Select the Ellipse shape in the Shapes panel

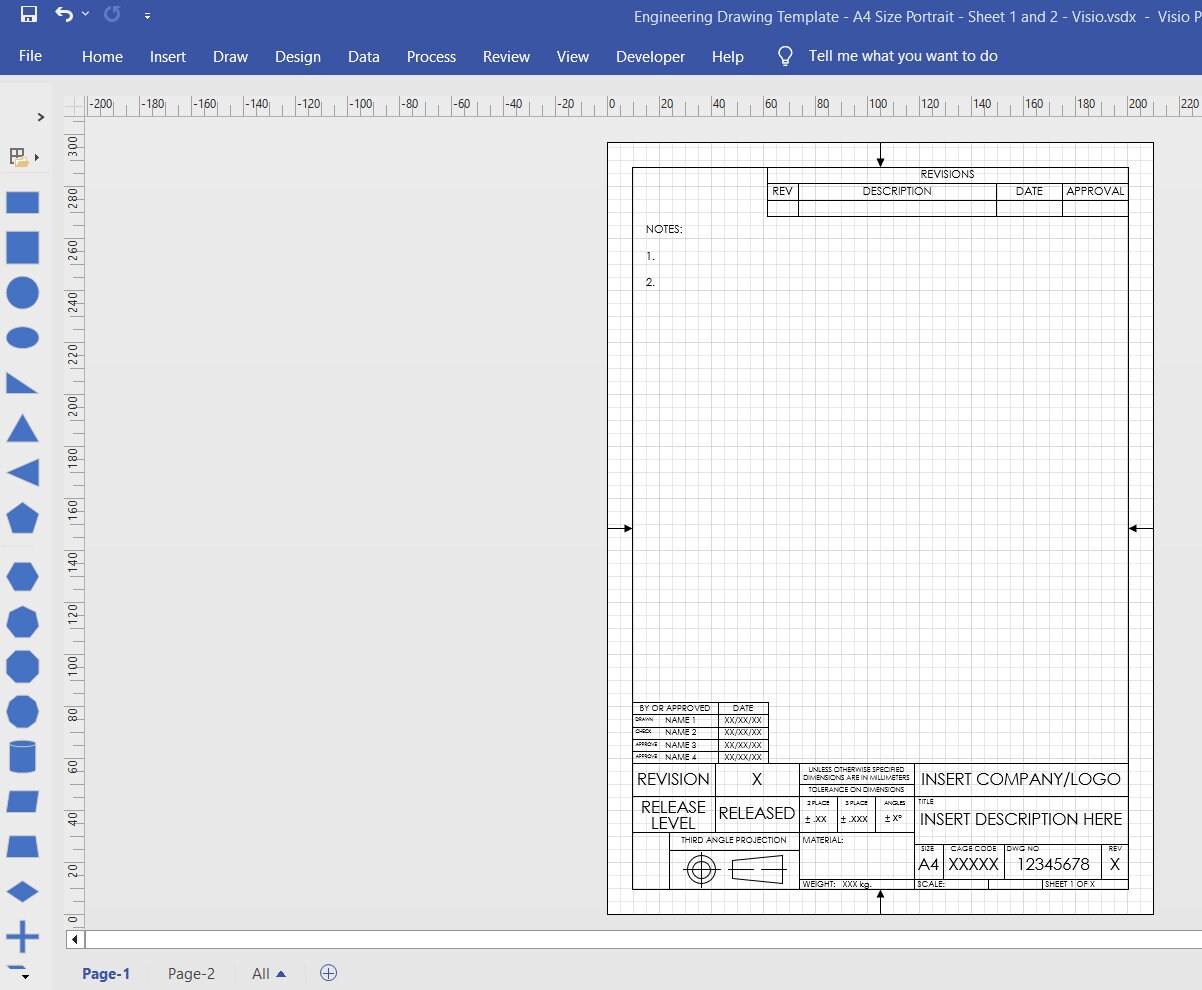(22, 338)
